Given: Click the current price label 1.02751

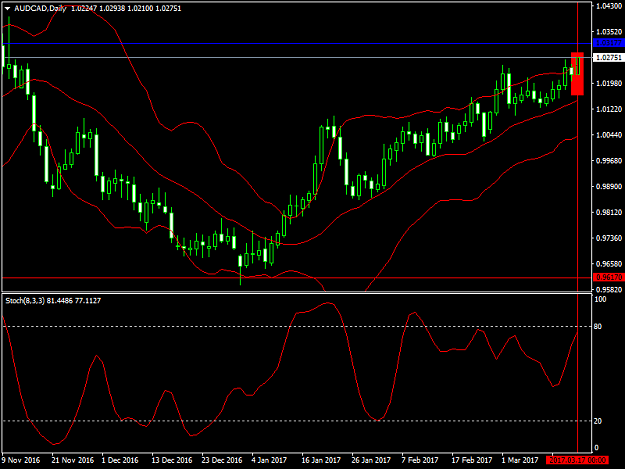Looking at the screenshot, I should point(608,58).
